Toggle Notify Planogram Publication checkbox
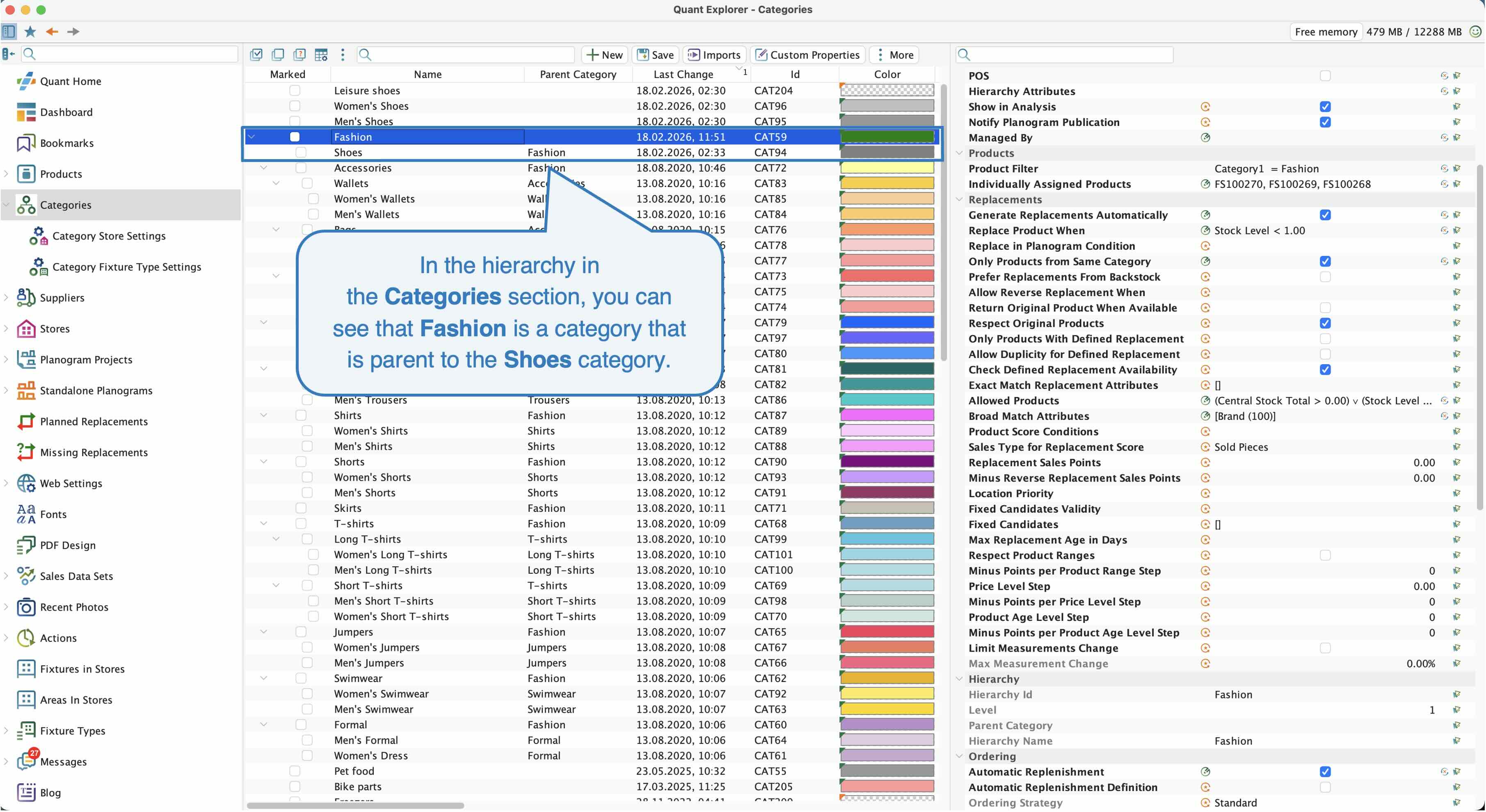The width and height of the screenshot is (1486, 812). [1325, 122]
